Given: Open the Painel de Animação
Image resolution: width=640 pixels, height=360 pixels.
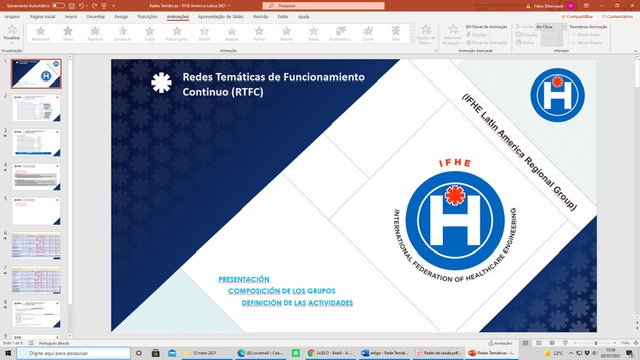Looking at the screenshot, I should click(487, 27).
